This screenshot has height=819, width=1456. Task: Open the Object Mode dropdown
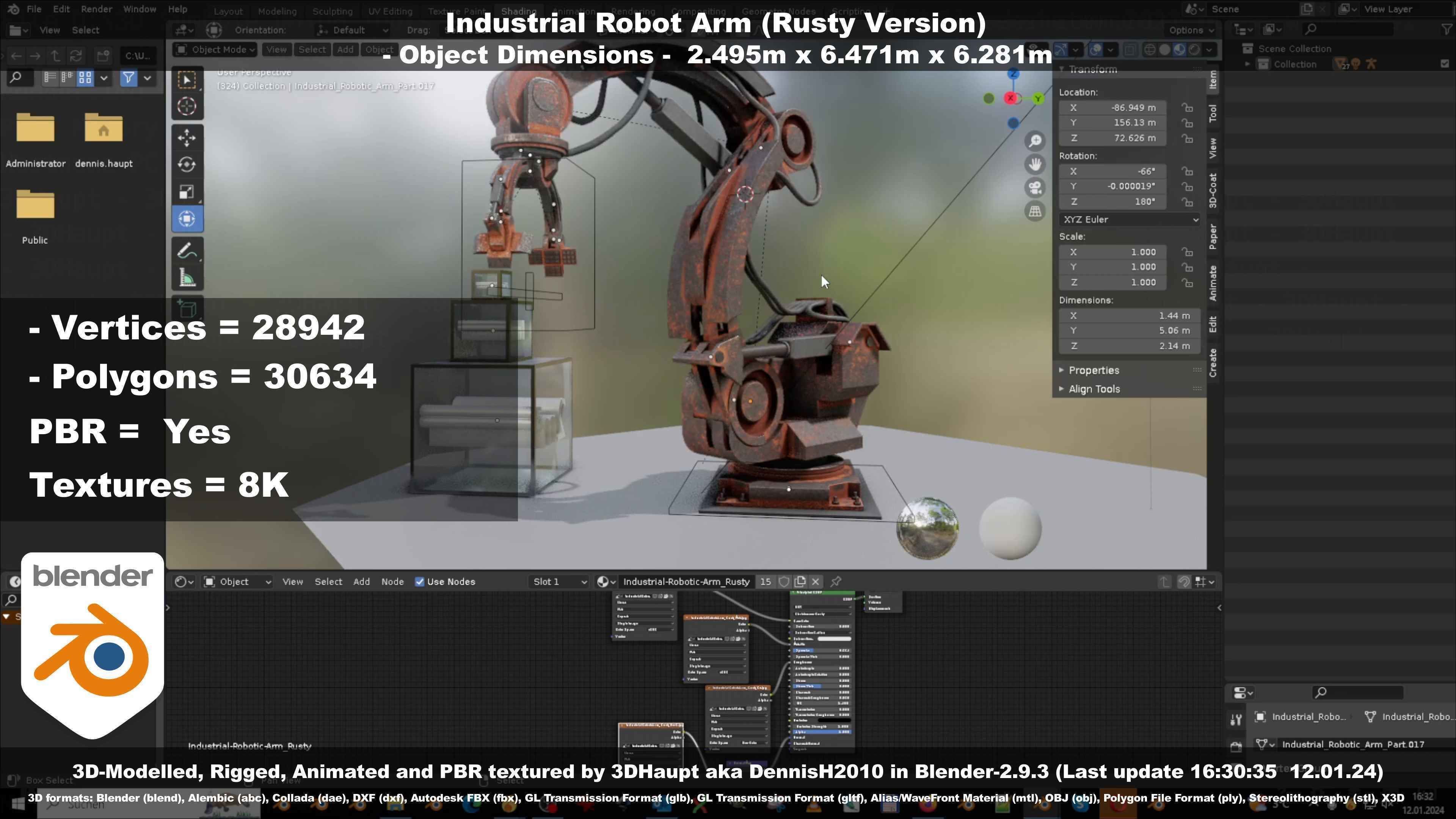coord(215,50)
